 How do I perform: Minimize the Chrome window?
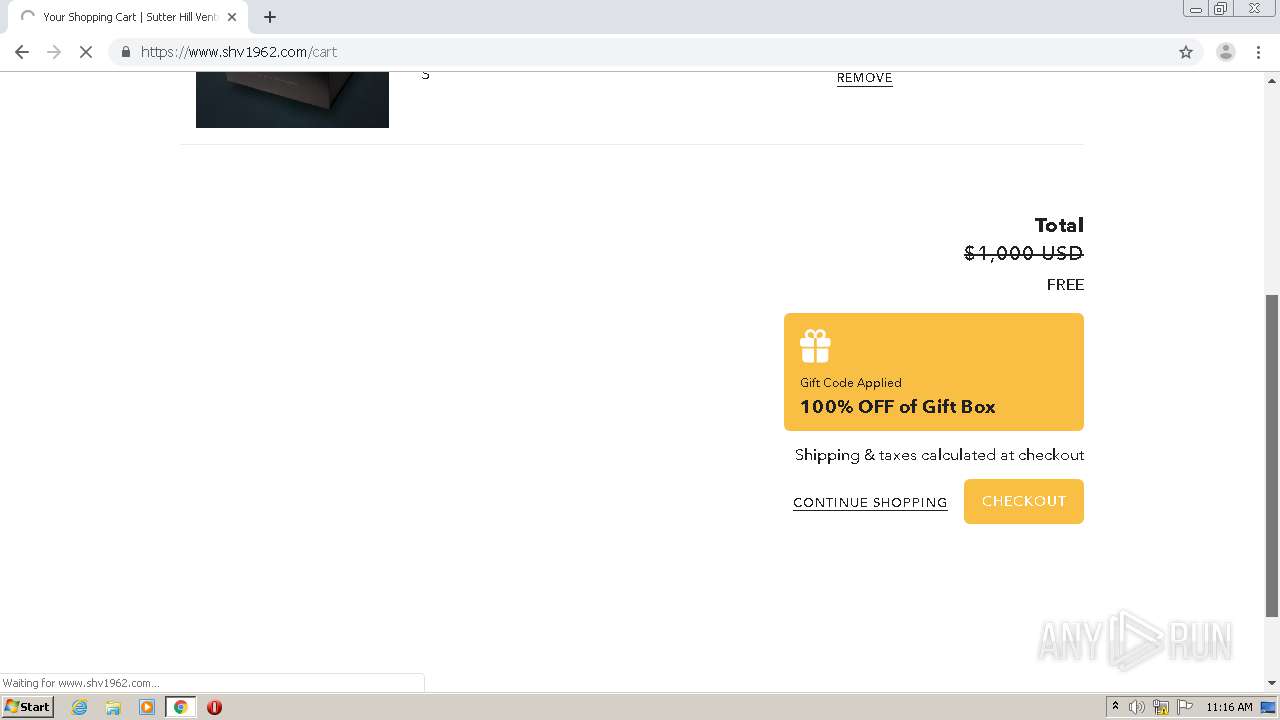1196,9
